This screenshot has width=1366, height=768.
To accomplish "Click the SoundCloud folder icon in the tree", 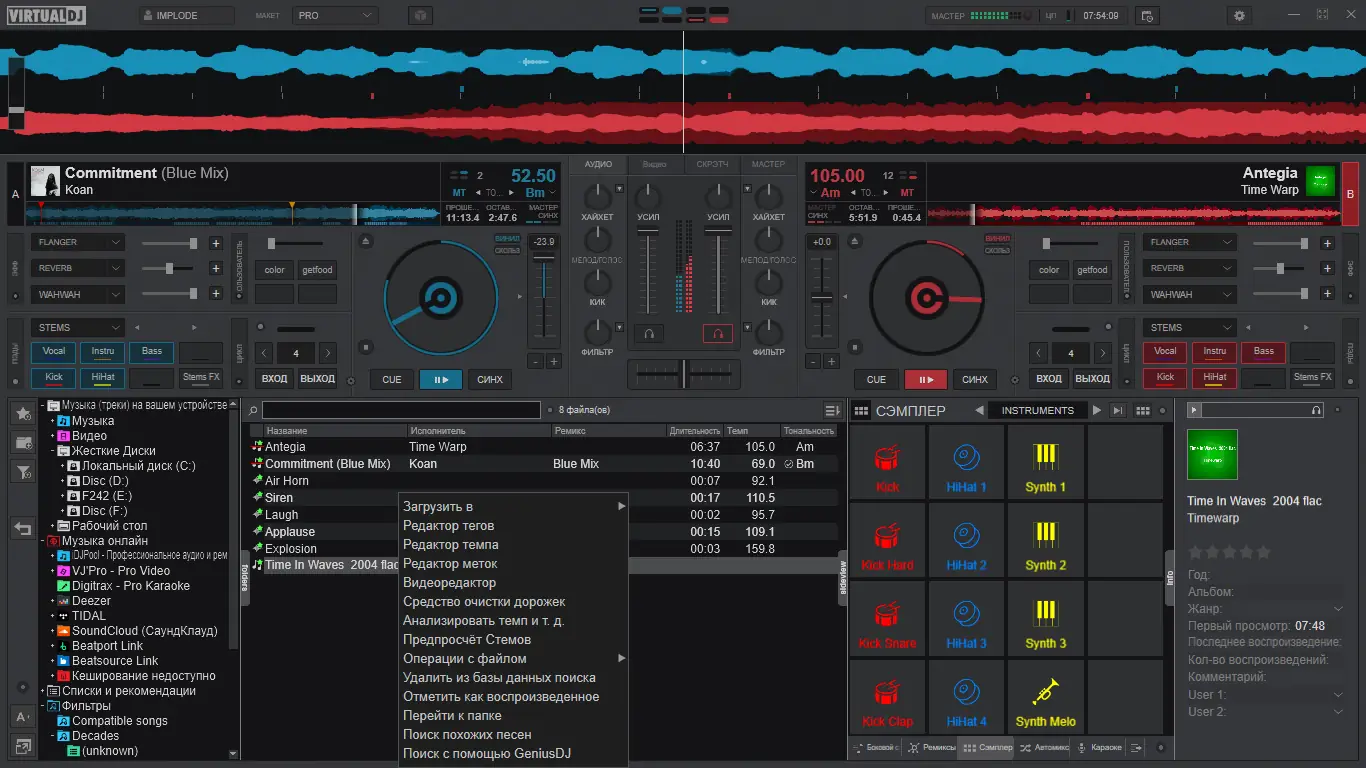I will [x=63, y=631].
